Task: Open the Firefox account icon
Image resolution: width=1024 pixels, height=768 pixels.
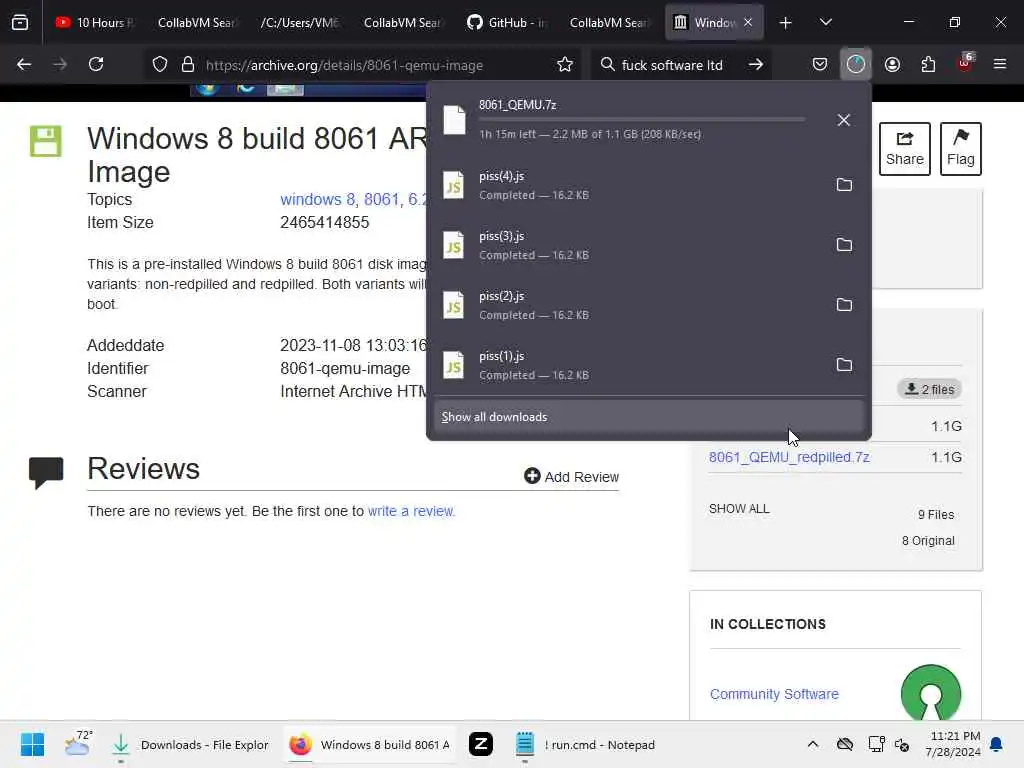Action: pos(892,65)
